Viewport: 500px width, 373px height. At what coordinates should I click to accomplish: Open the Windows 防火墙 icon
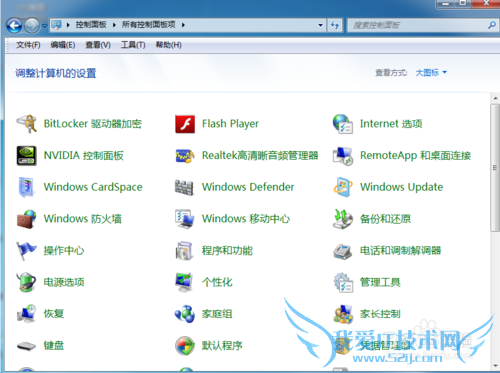click(27, 219)
